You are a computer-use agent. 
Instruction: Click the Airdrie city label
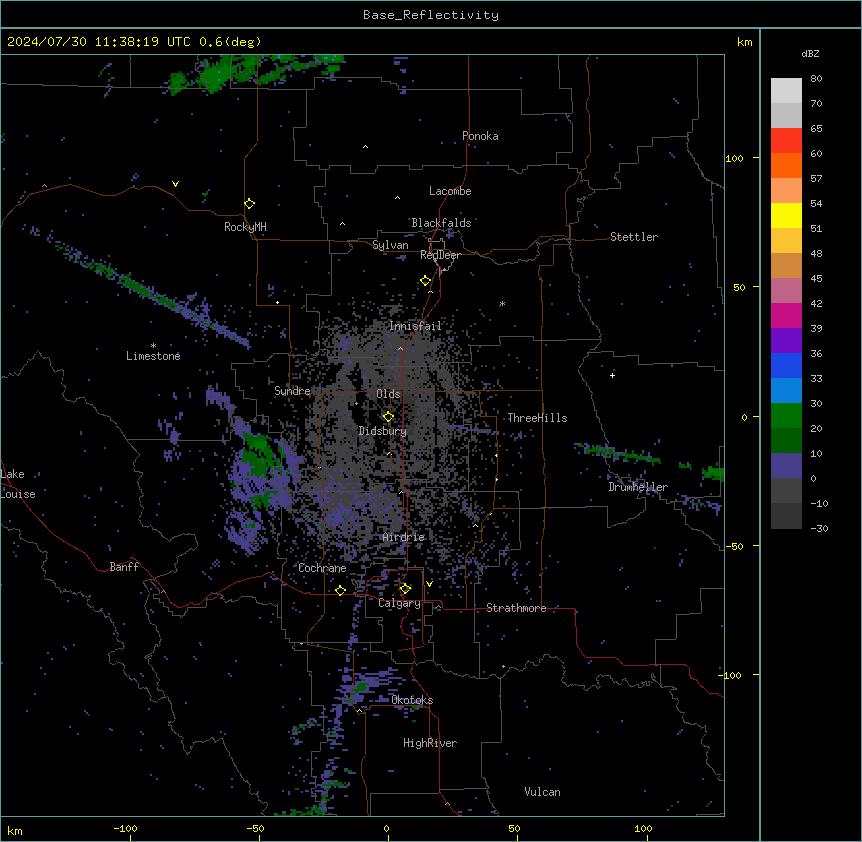pyautogui.click(x=404, y=537)
